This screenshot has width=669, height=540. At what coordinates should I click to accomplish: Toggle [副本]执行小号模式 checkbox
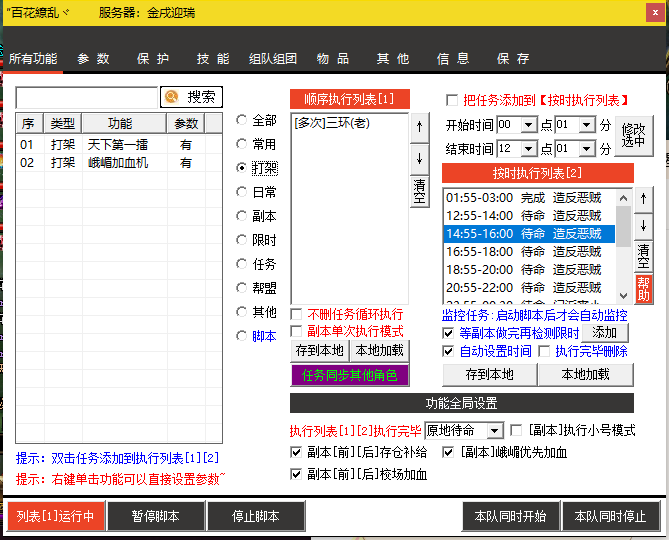(x=516, y=430)
